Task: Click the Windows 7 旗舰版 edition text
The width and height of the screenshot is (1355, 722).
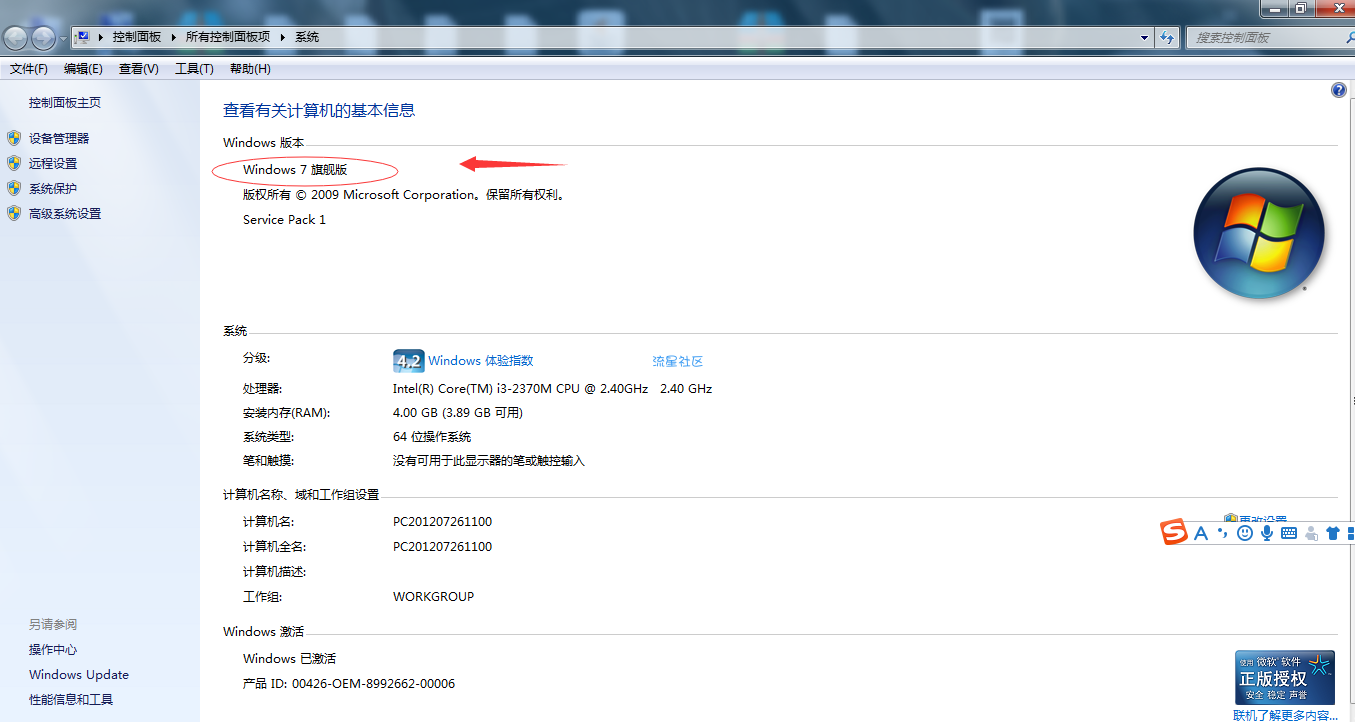Action: [x=295, y=170]
